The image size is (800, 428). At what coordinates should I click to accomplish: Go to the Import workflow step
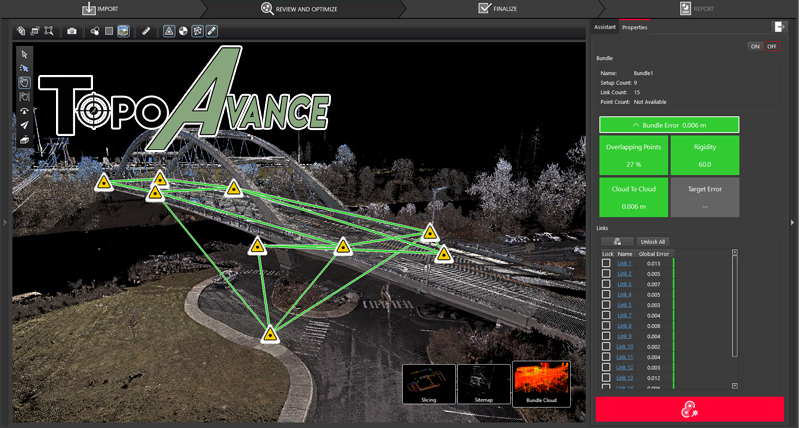coord(101,9)
